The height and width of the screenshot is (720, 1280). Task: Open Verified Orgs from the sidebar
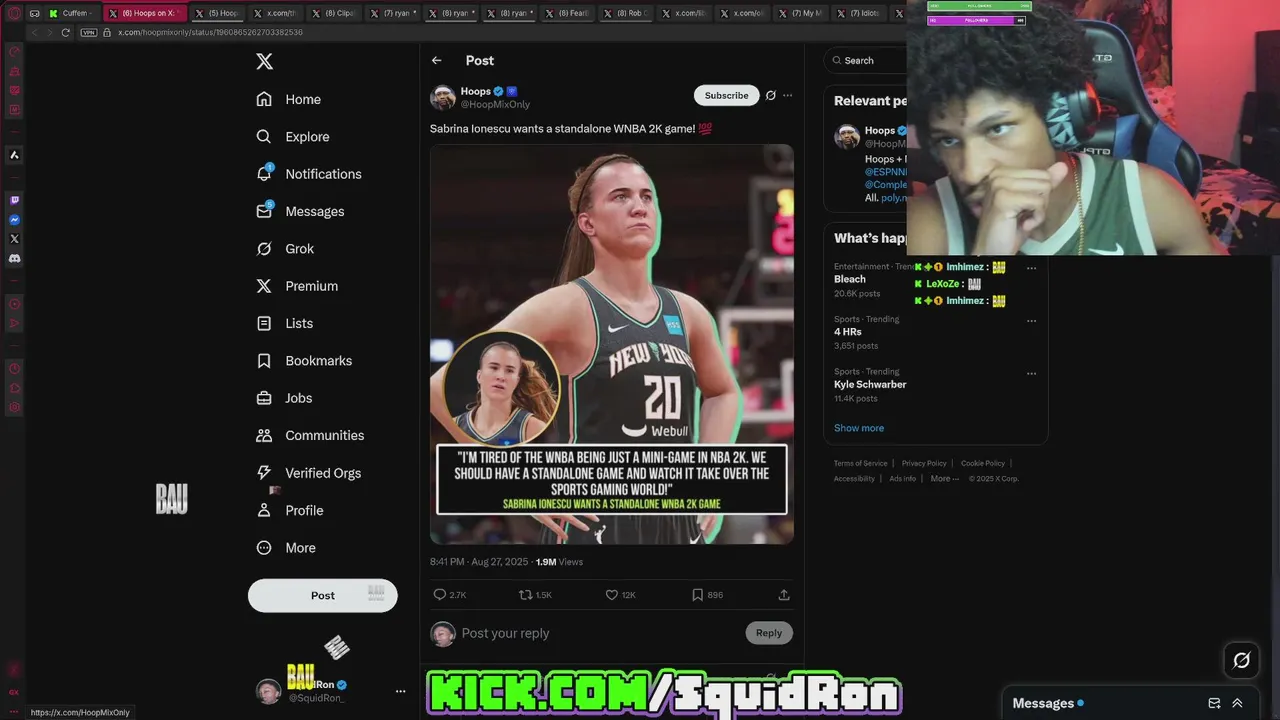pos(308,473)
